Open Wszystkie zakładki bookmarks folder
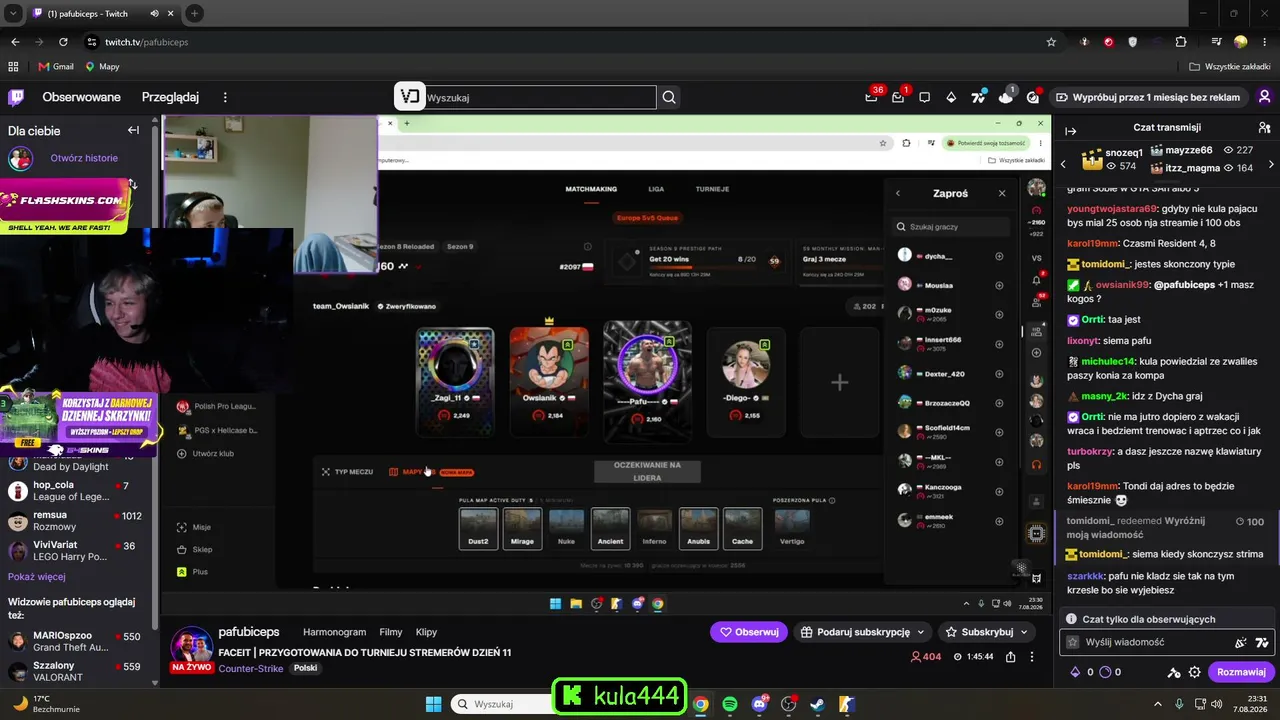Image resolution: width=1280 pixels, height=720 pixels. click(x=1229, y=66)
